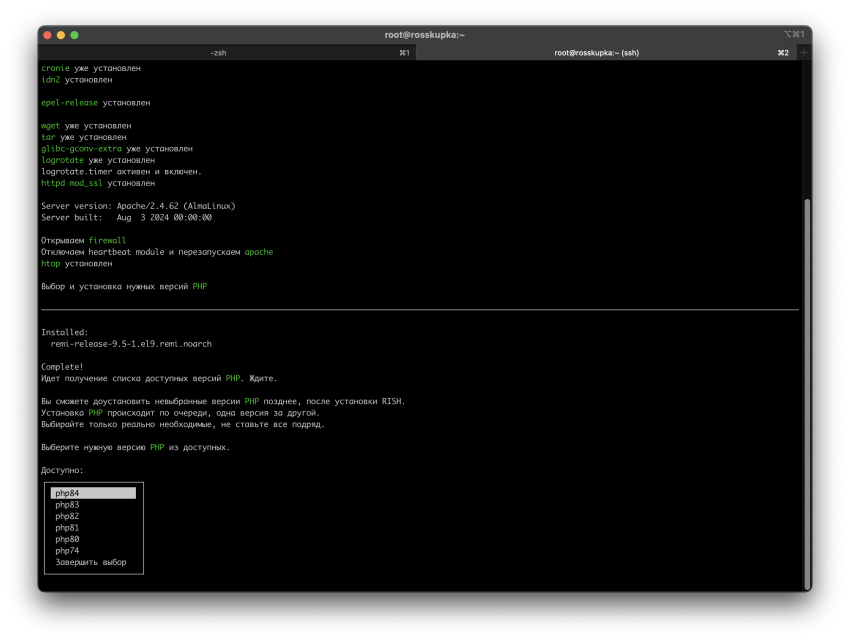Screen dimensions: 850x642
Task: Click the line 'httpd mod_ssl установлен'
Action: pos(98,183)
